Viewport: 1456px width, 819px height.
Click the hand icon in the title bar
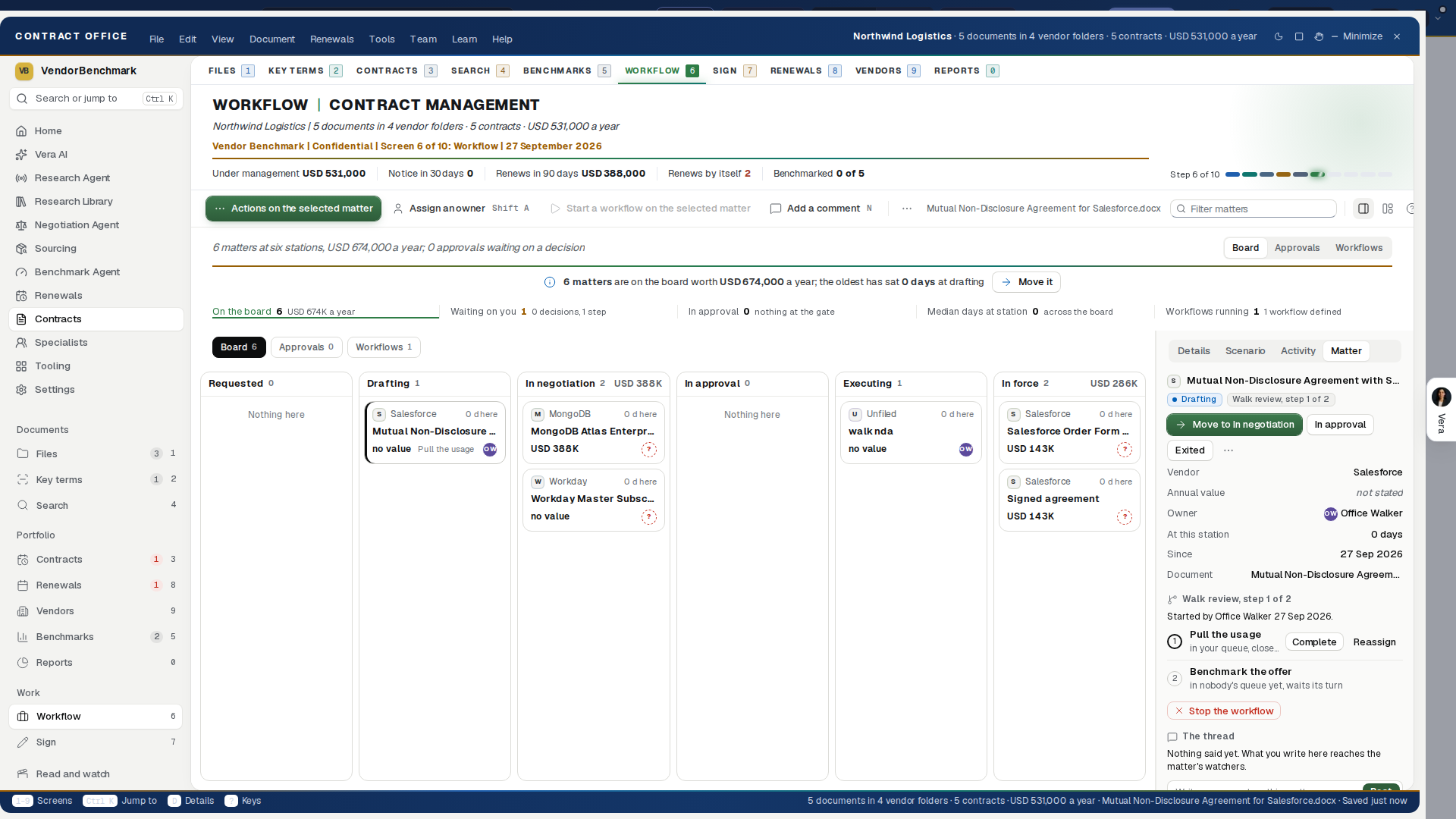click(x=1319, y=36)
